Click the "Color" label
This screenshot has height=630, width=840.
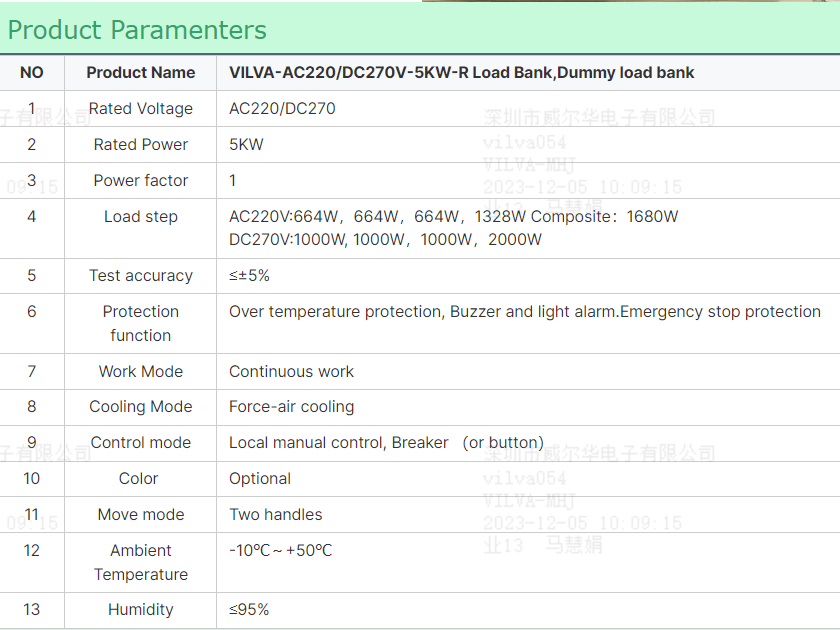point(139,478)
